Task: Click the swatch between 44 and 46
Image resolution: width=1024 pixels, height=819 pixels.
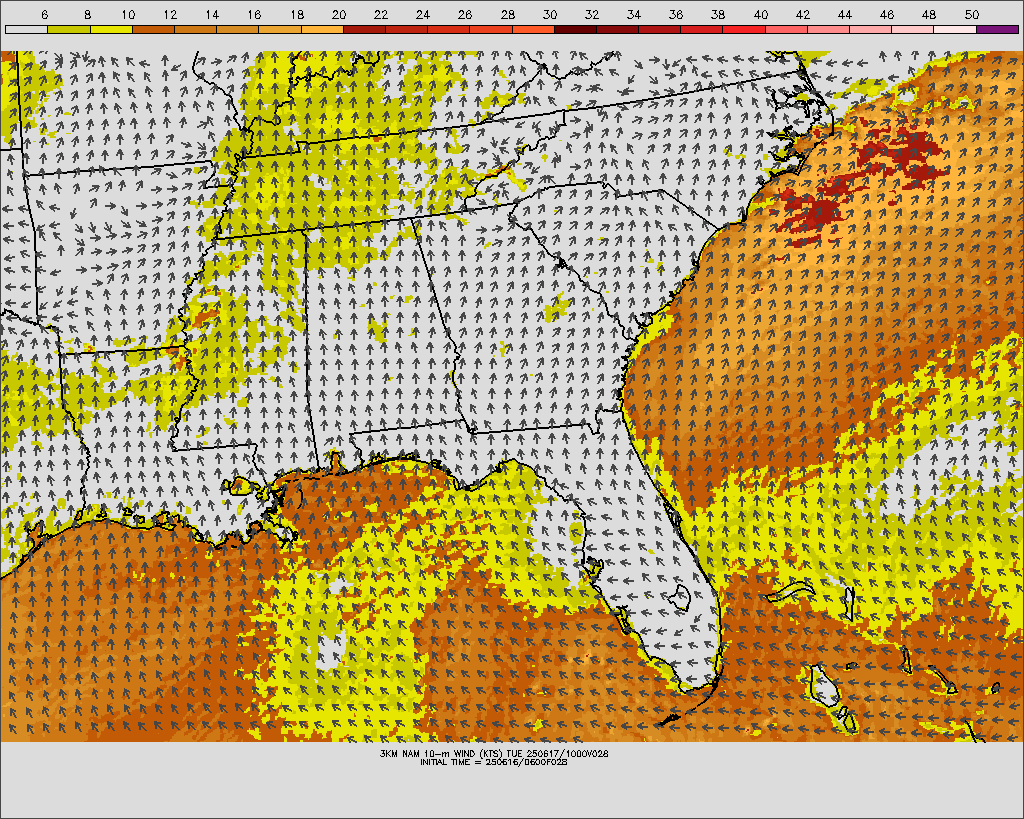Action: pos(871,29)
